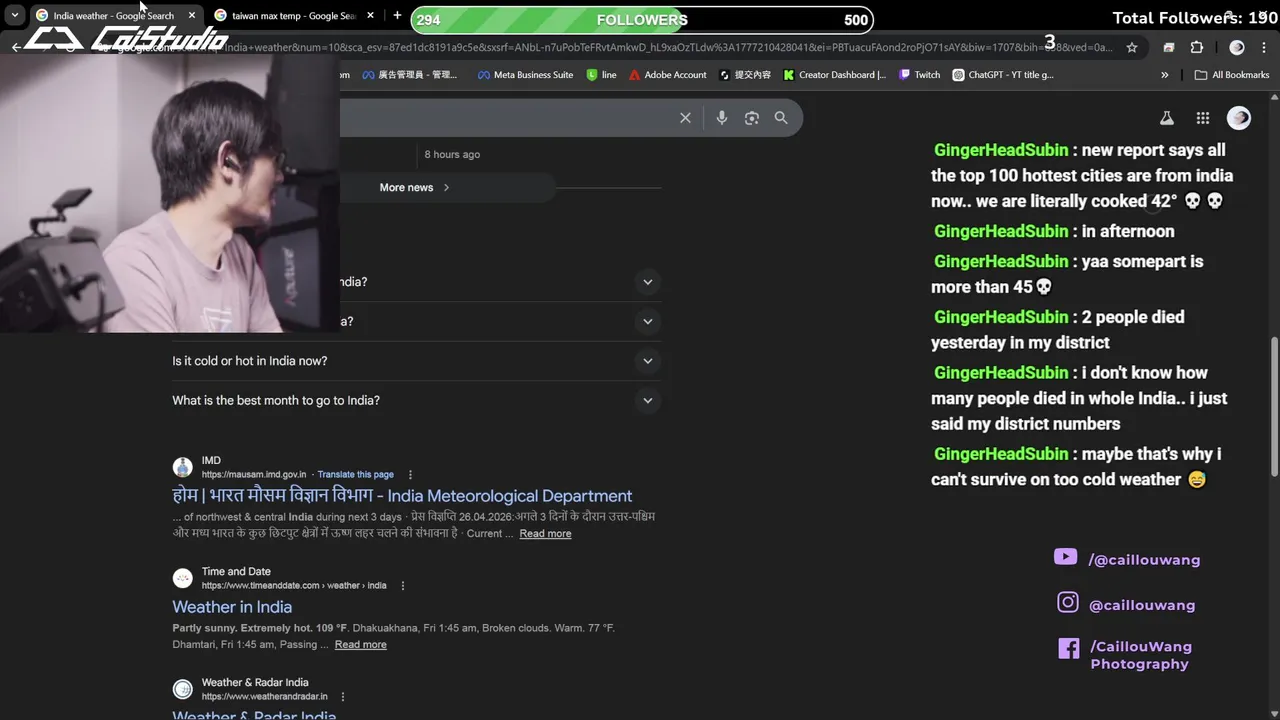This screenshot has width=1280, height=720.
Task: Click the YouTube icon in the overlay
Action: 1066,557
